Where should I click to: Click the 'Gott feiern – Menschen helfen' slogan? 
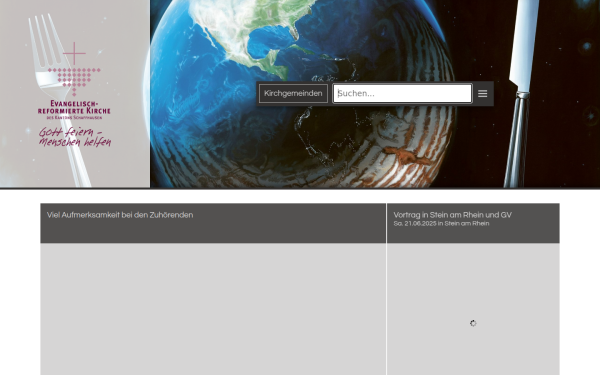[x=75, y=137]
